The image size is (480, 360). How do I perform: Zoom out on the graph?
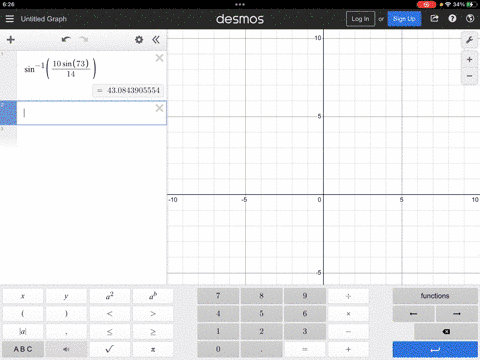pyautogui.click(x=469, y=76)
